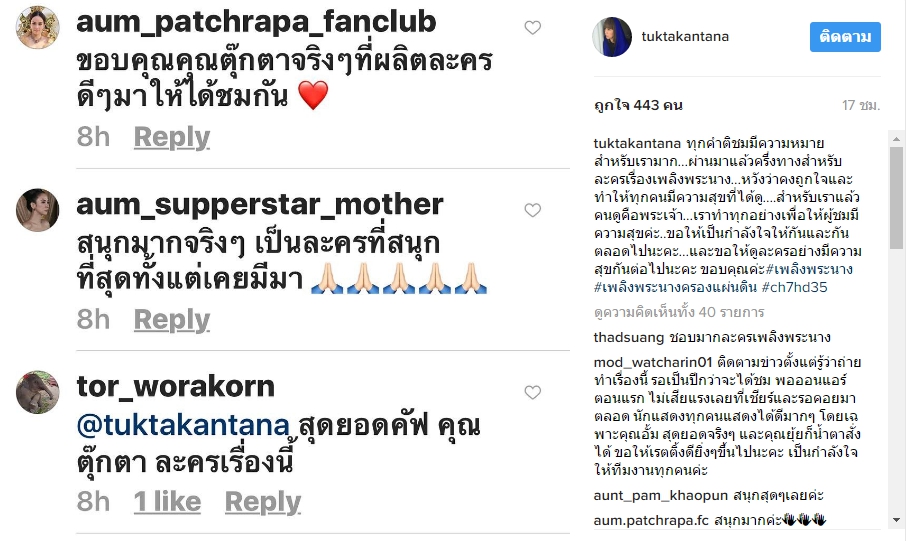
Task: Expand all 40 comments link
Action: click(679, 312)
